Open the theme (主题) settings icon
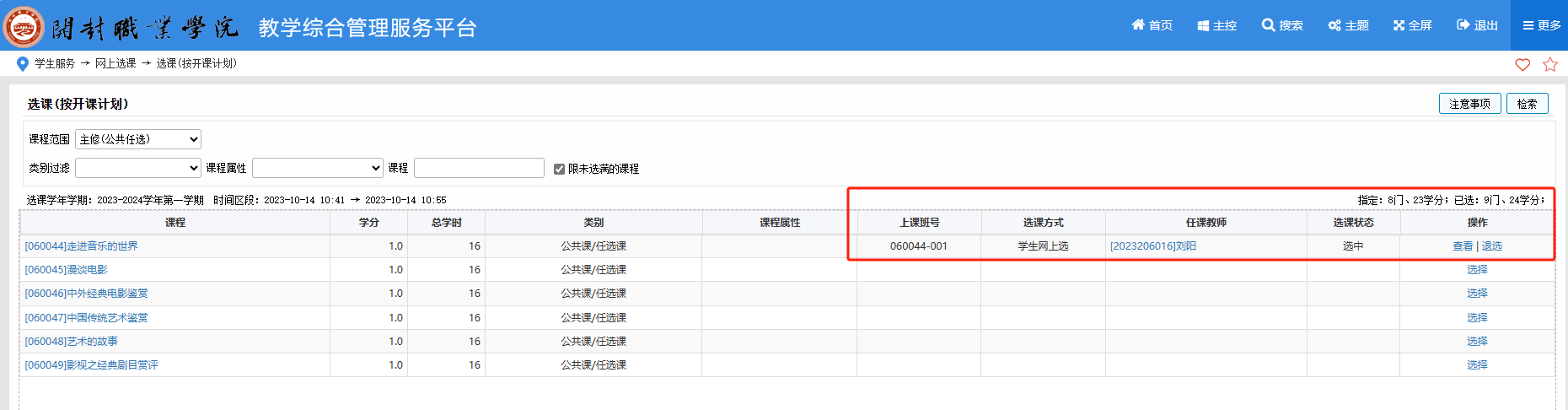 1334,25
